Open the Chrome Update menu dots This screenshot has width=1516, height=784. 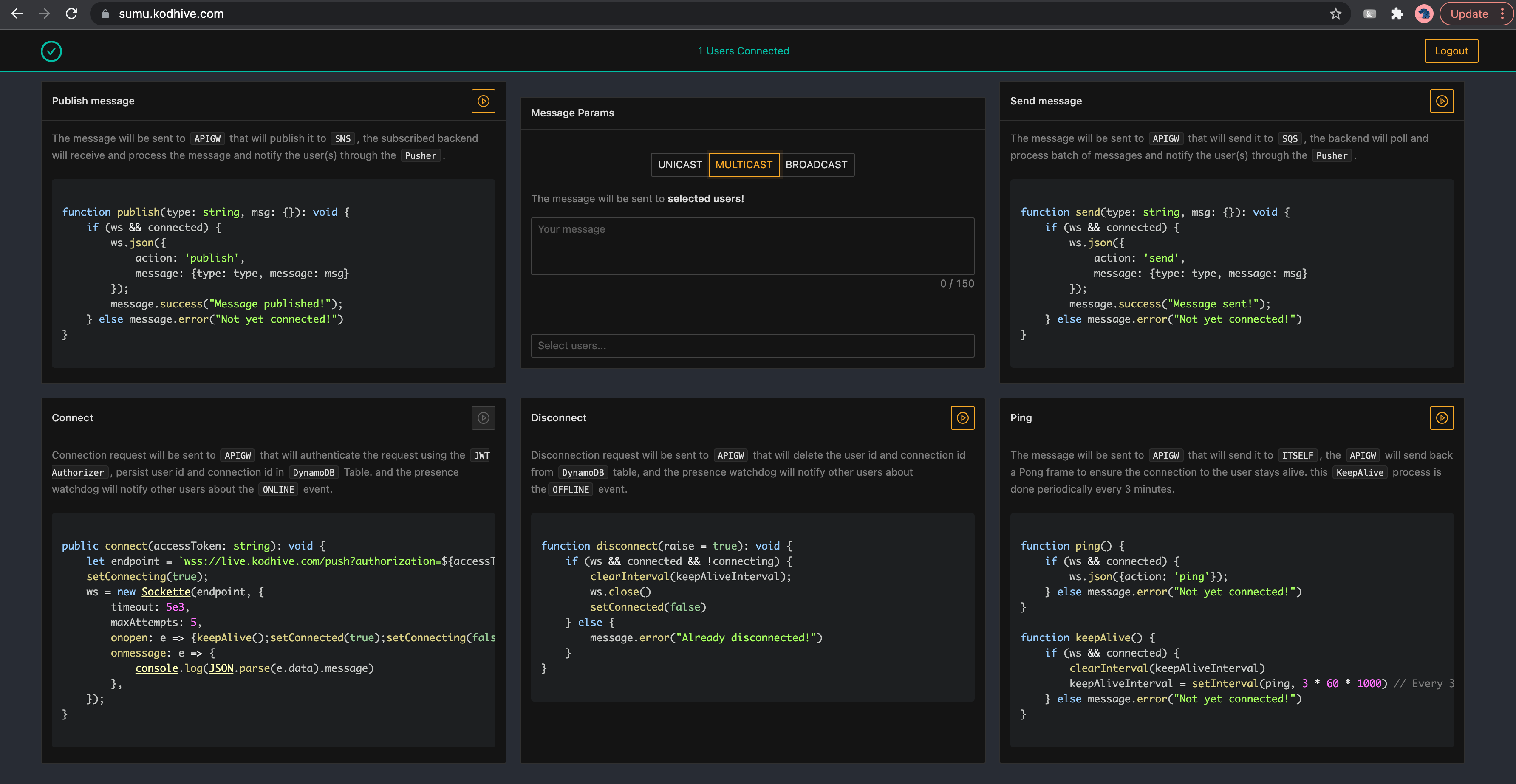[x=1502, y=14]
